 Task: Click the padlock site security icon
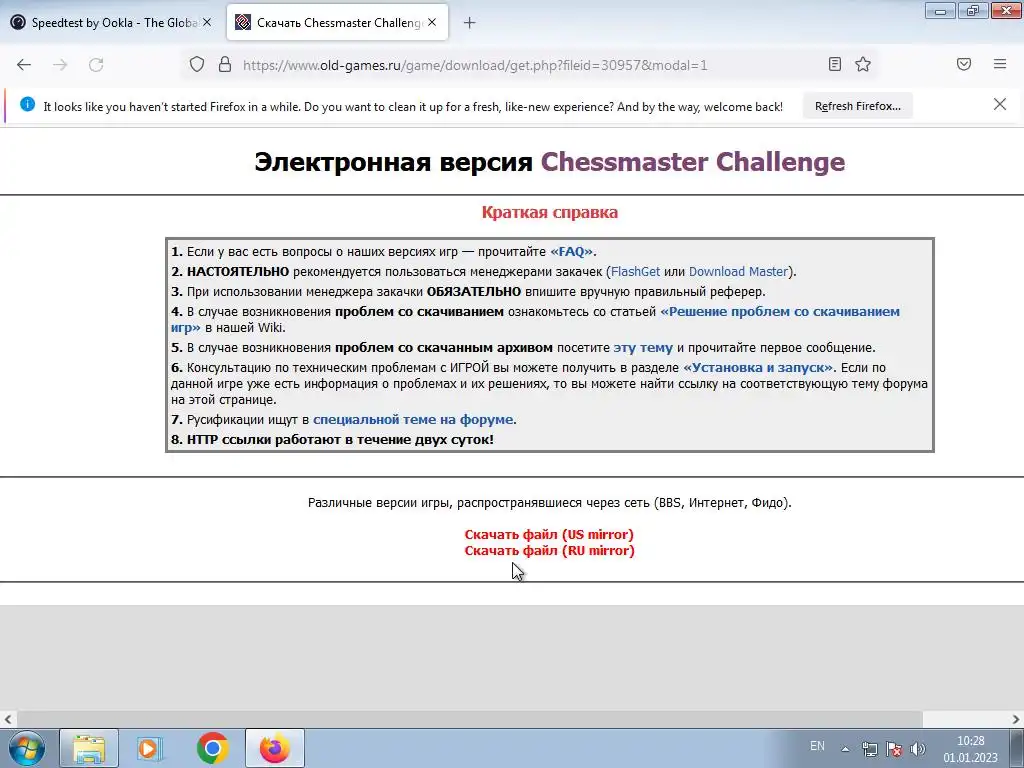(x=225, y=65)
